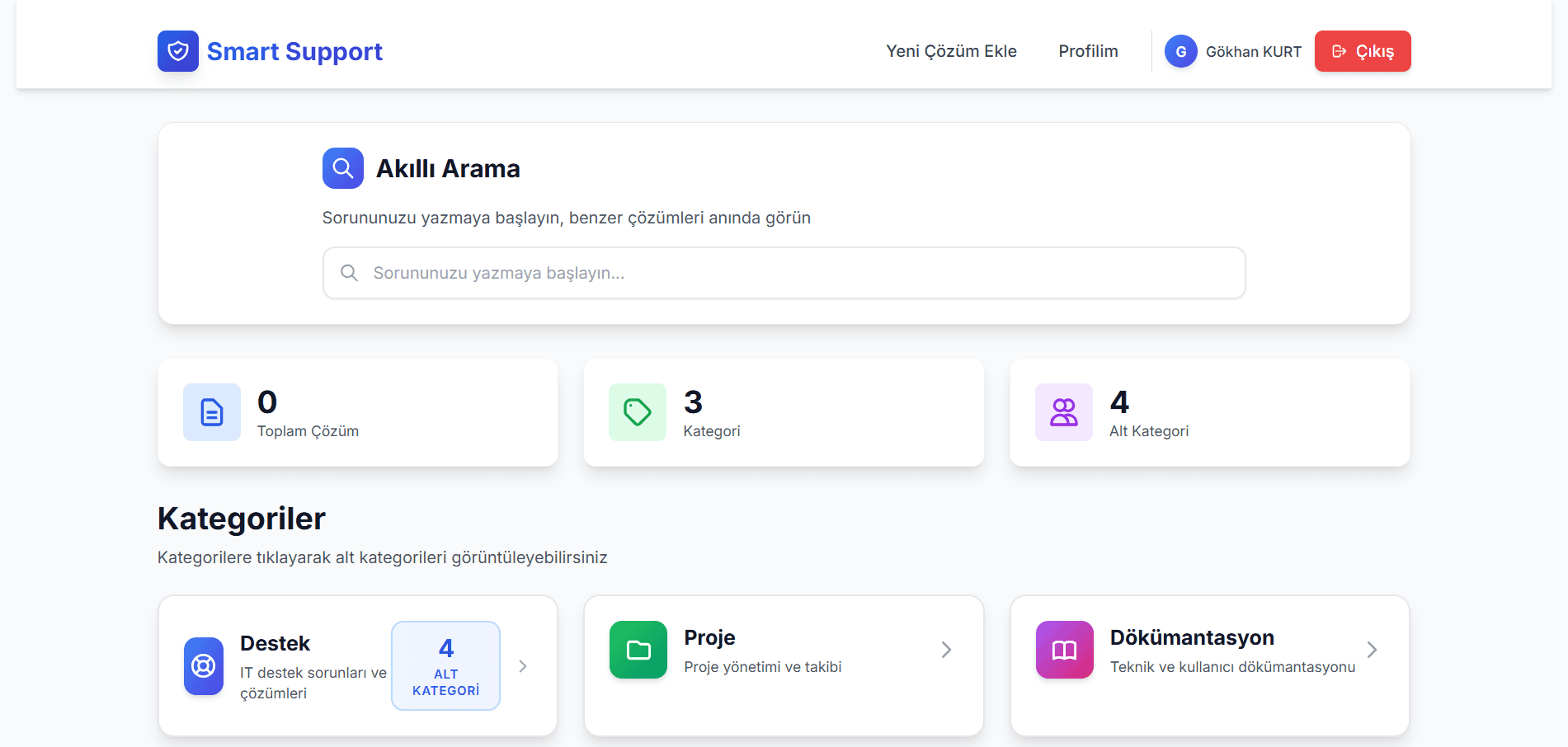The height and width of the screenshot is (747, 1568).
Task: Click inside the Sorununuzu yazmaya başlayın search box
Action: (x=784, y=272)
